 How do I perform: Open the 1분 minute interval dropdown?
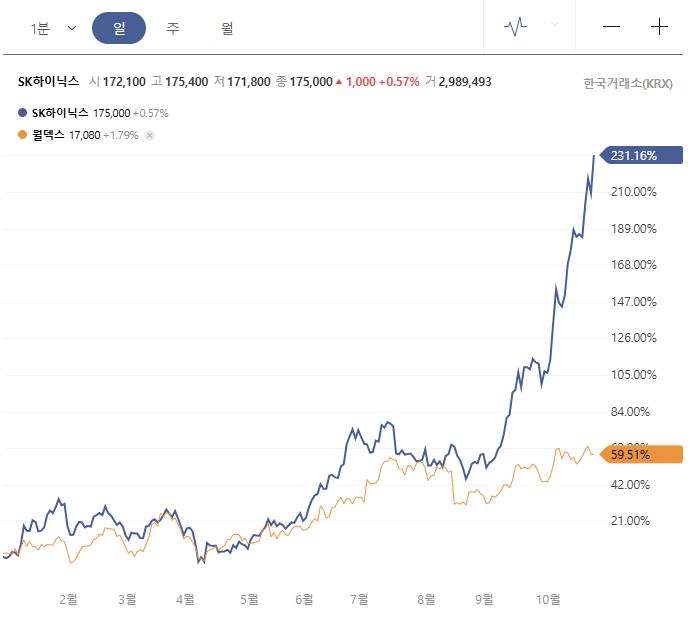click(53, 28)
